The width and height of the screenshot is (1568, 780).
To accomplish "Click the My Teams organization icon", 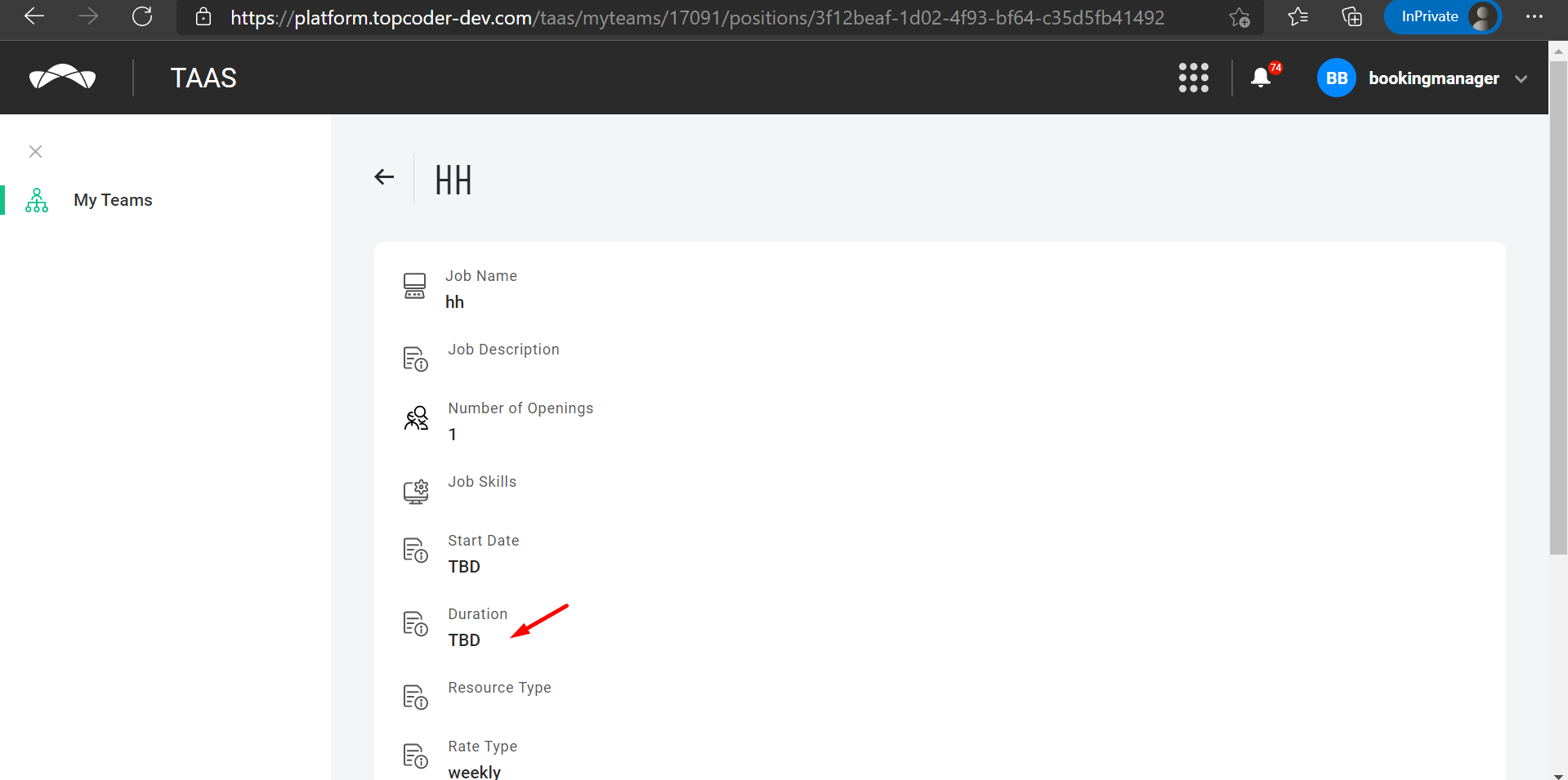I will click(x=37, y=200).
